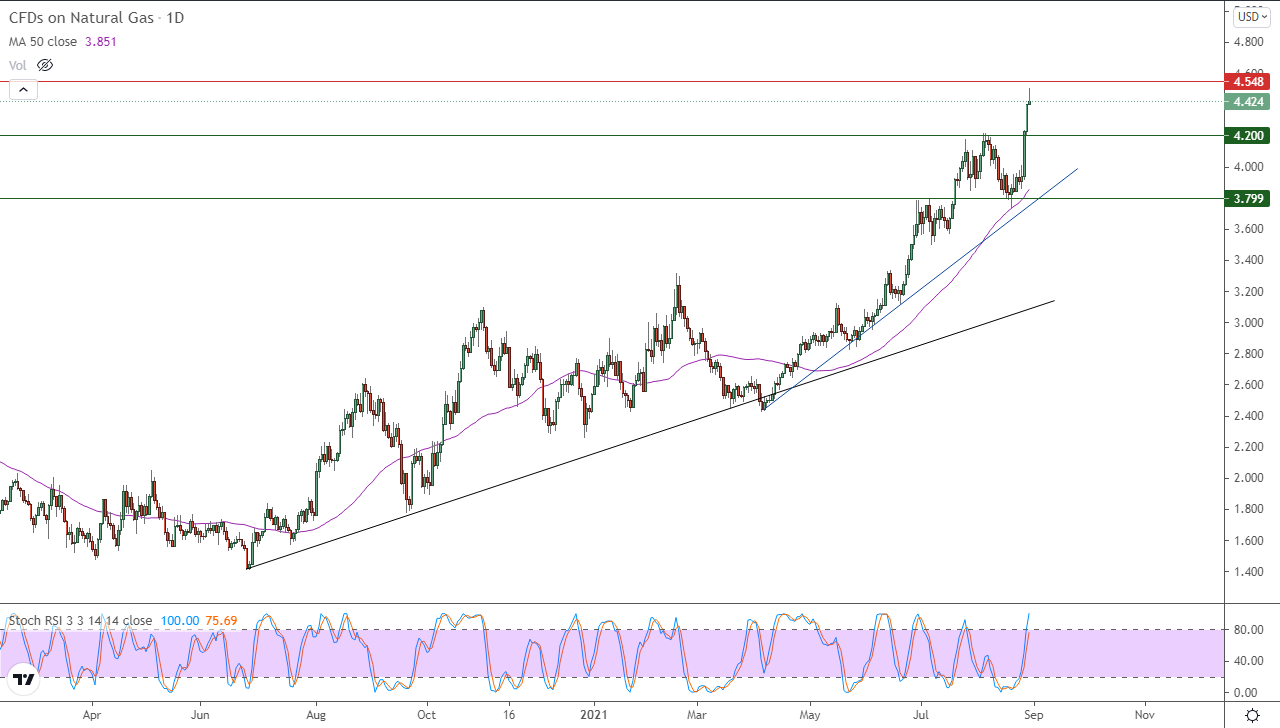Click the 3.600 price axis label
The height and width of the screenshot is (728, 1280).
1250,229
